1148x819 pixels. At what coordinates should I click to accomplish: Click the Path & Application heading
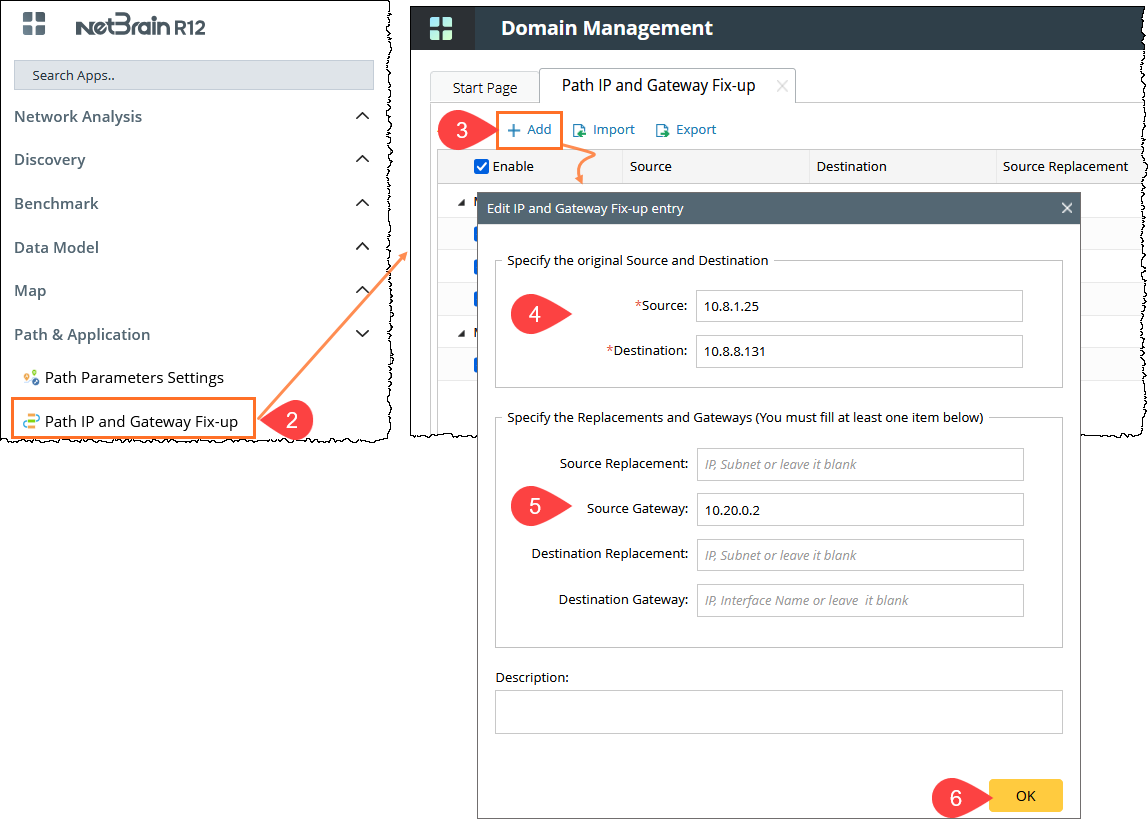tap(82, 334)
